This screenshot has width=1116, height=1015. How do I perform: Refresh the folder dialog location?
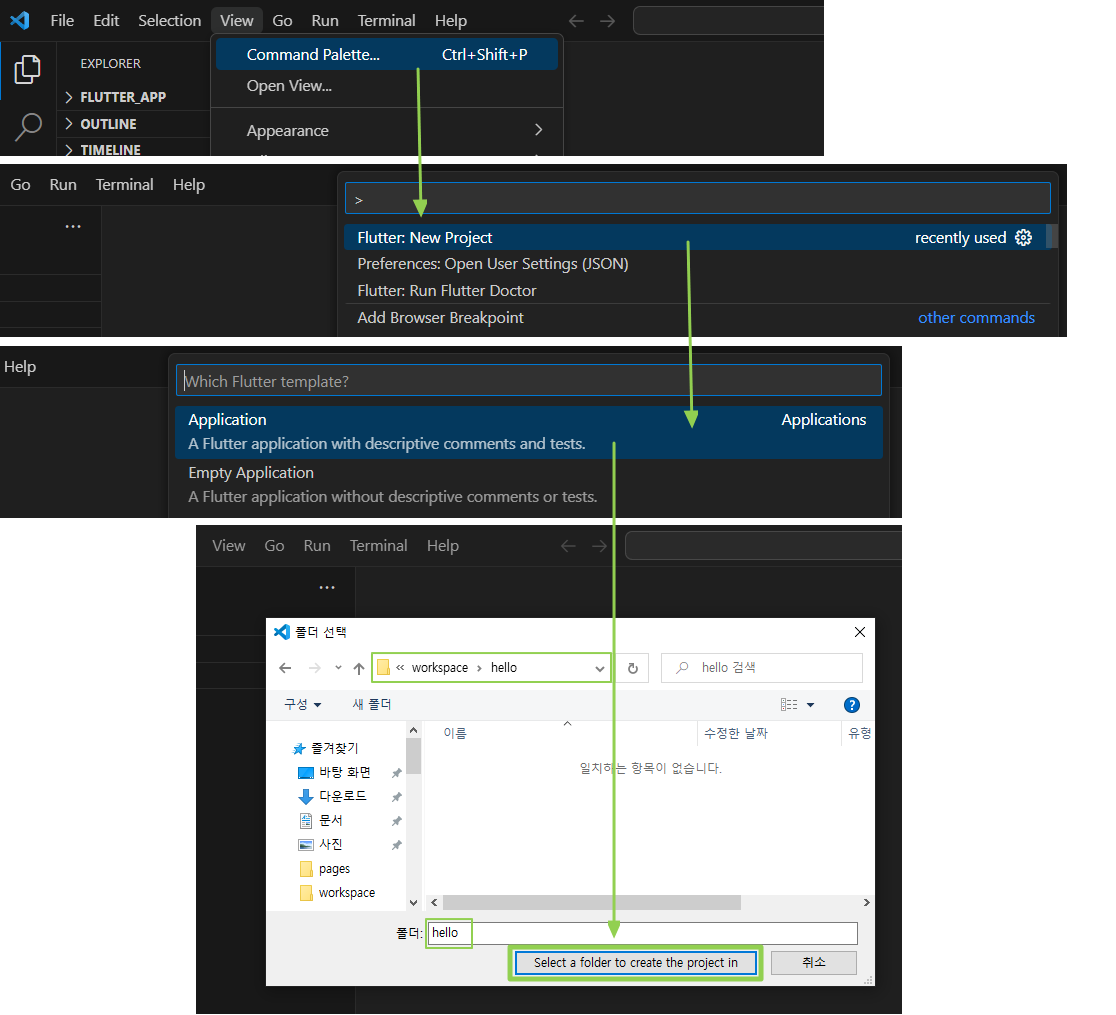[633, 668]
